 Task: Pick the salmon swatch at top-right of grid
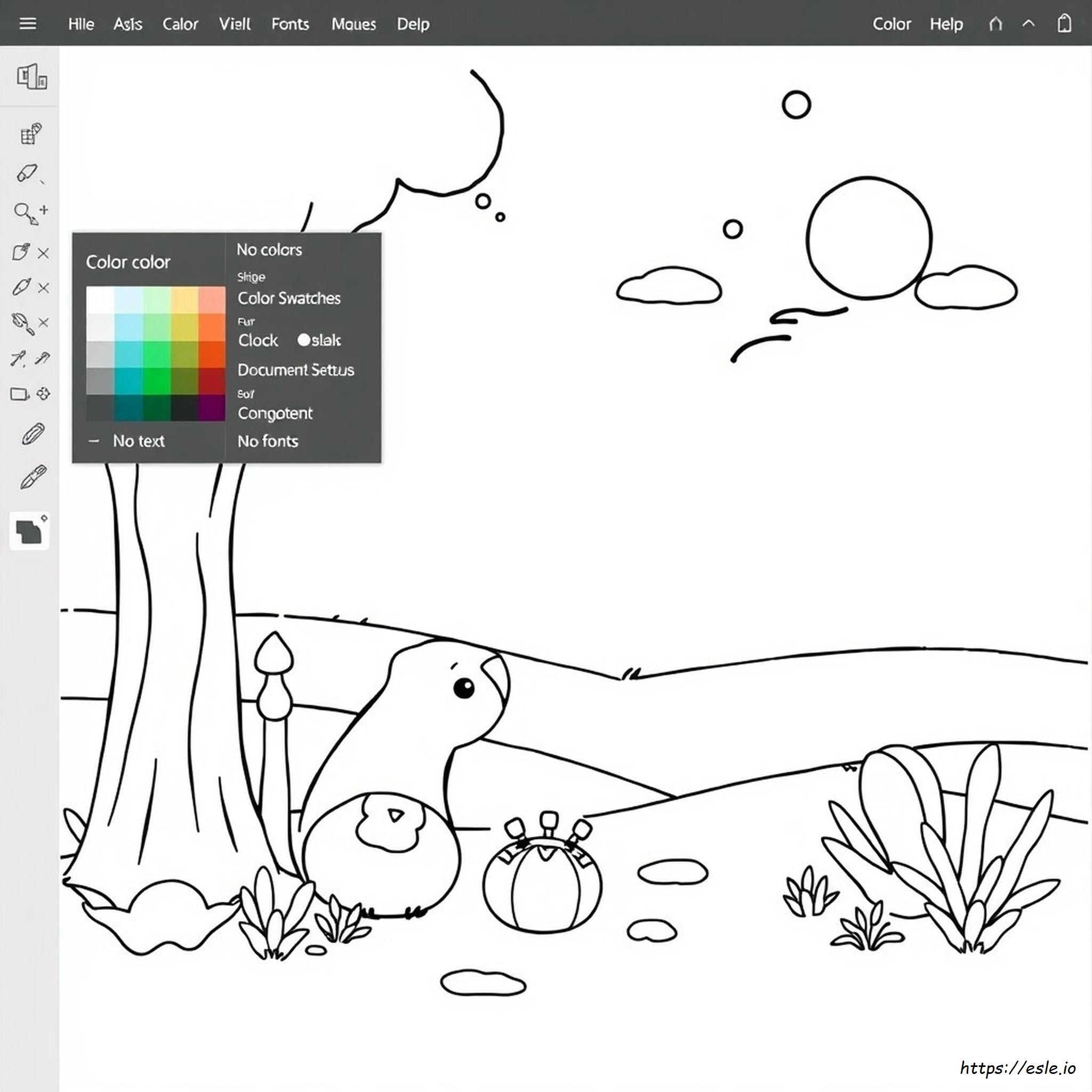(211, 300)
